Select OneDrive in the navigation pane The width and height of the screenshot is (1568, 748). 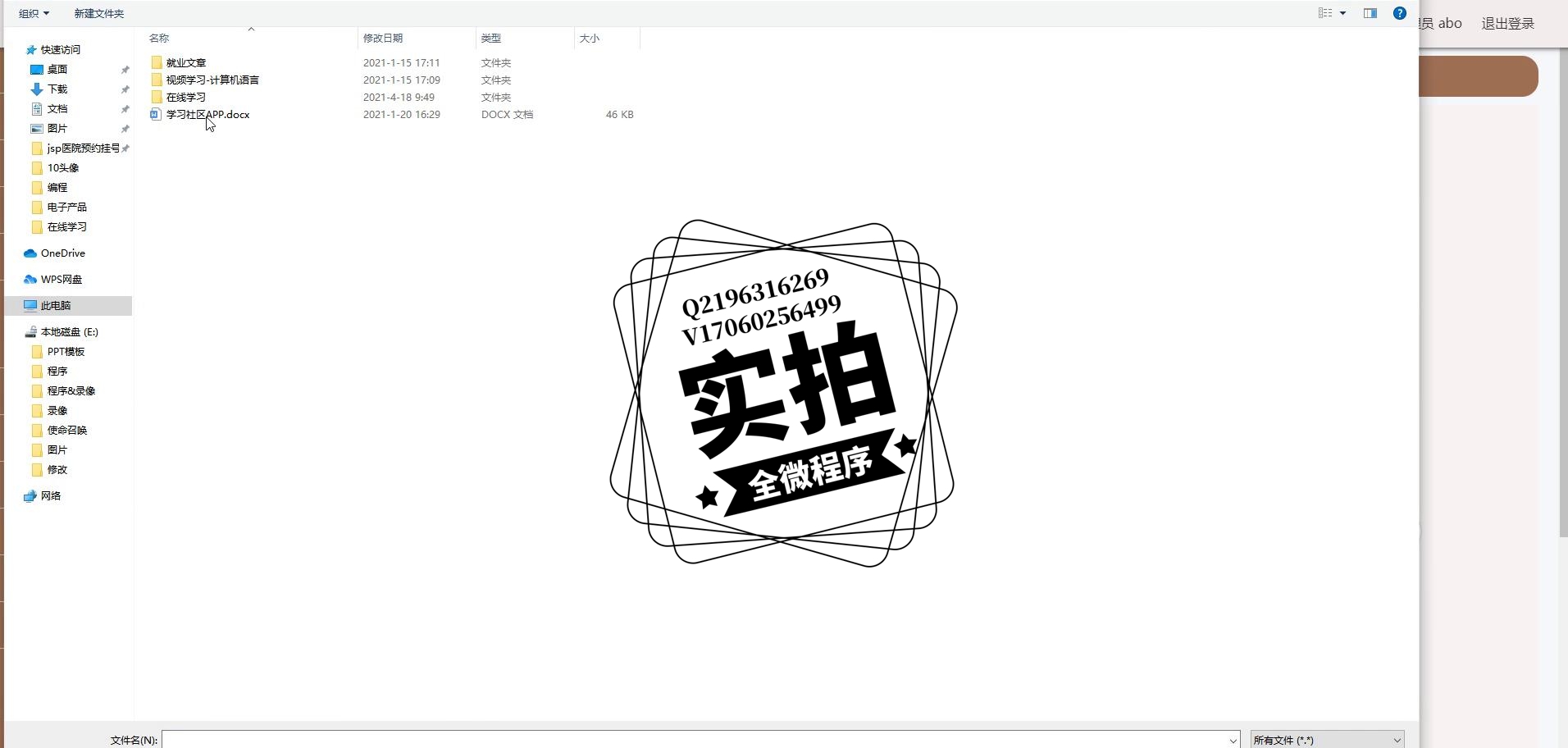click(x=63, y=253)
